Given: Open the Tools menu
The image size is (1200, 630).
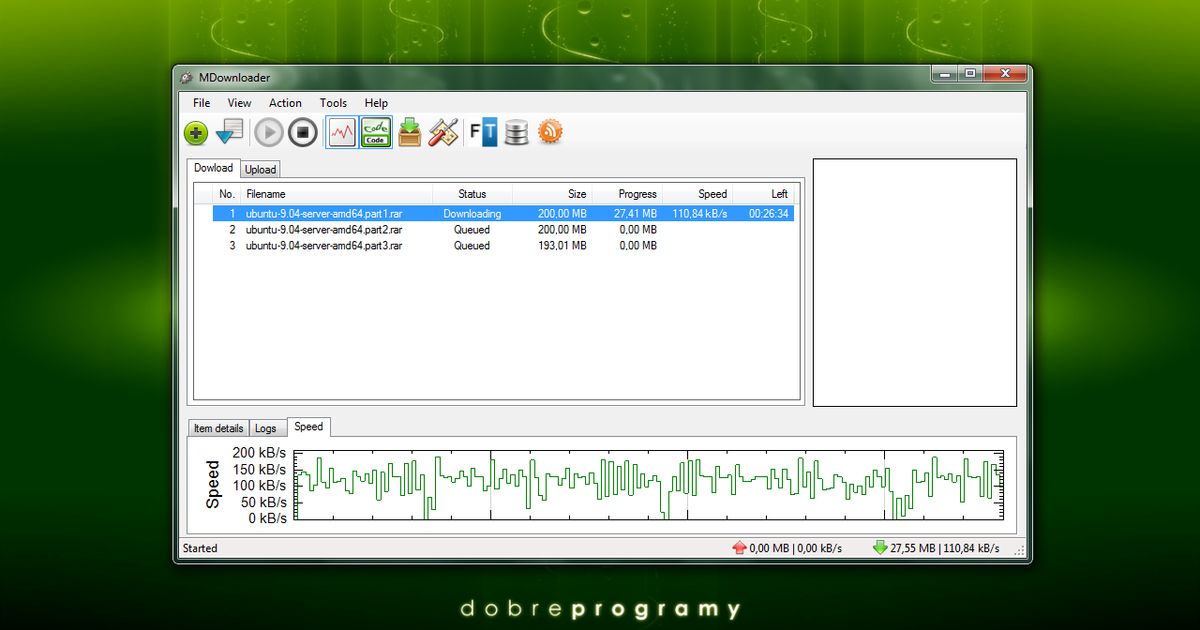Looking at the screenshot, I should coord(333,103).
